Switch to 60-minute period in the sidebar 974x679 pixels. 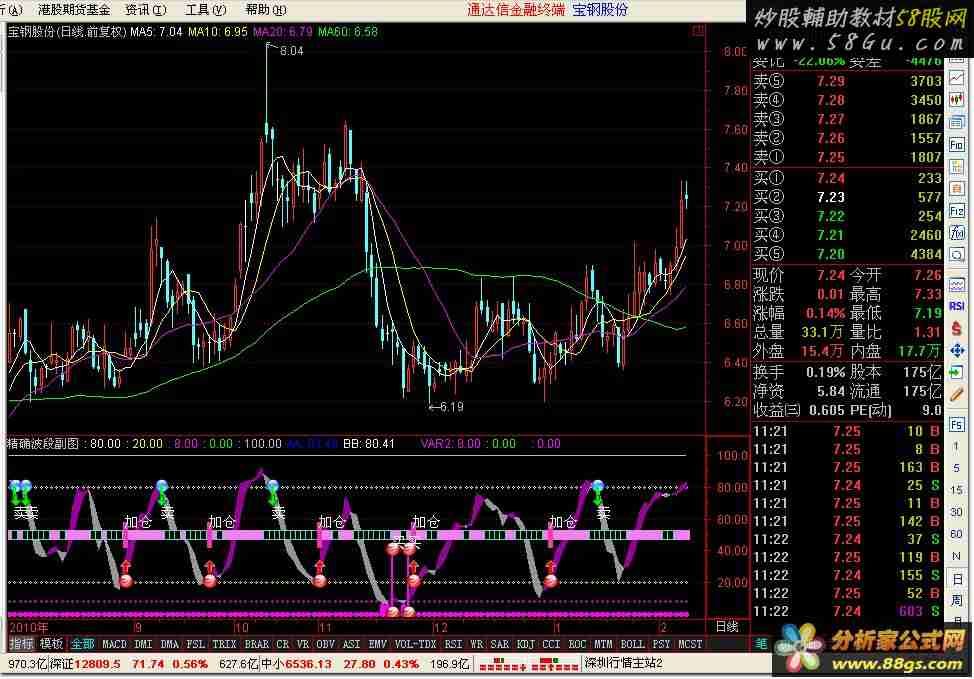coord(957,534)
